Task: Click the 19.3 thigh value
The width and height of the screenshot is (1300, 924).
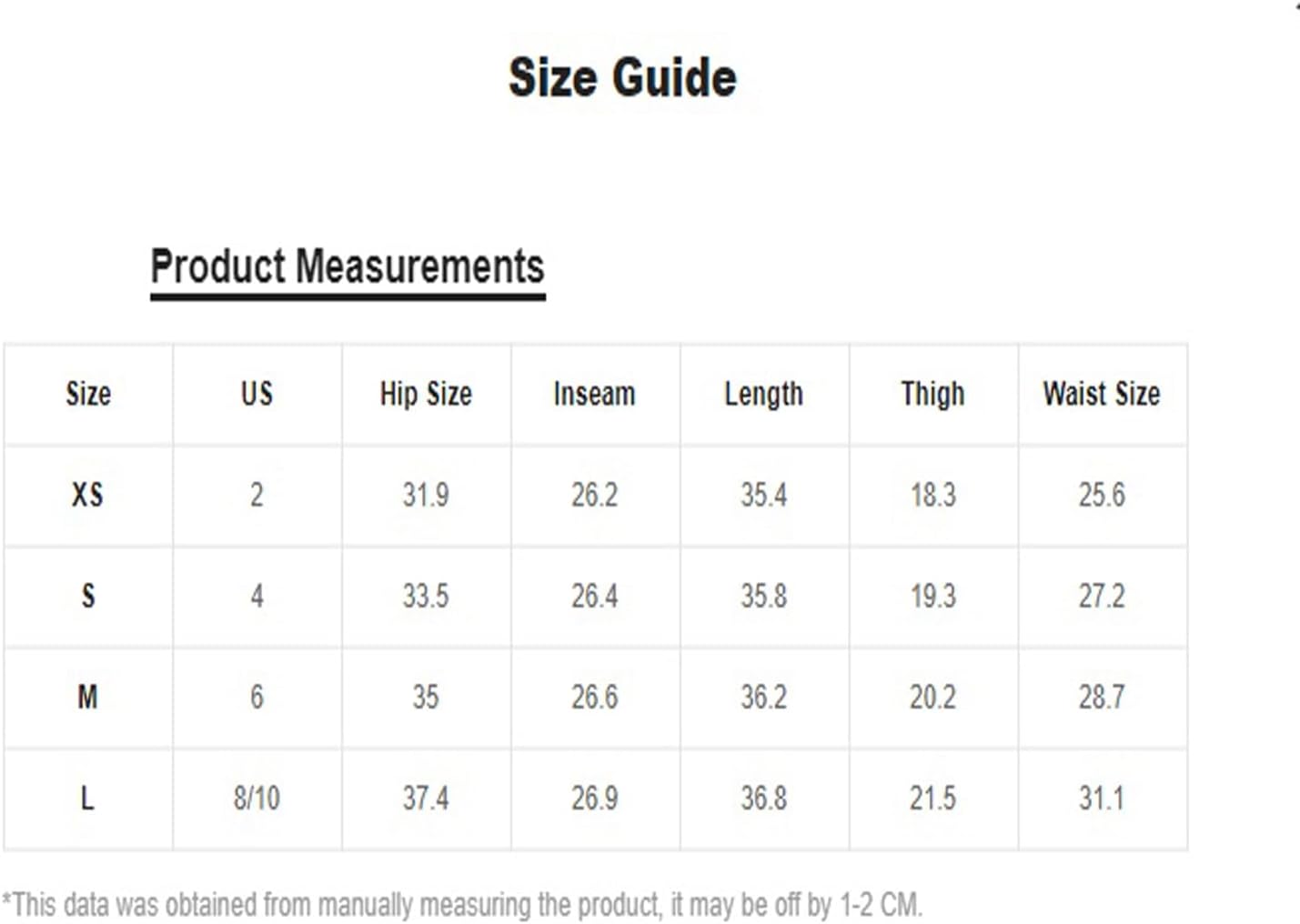Action: pyautogui.click(x=932, y=596)
